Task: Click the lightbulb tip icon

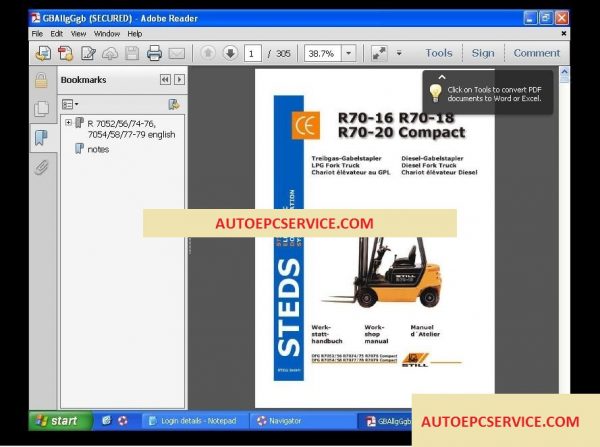Action: point(435,93)
